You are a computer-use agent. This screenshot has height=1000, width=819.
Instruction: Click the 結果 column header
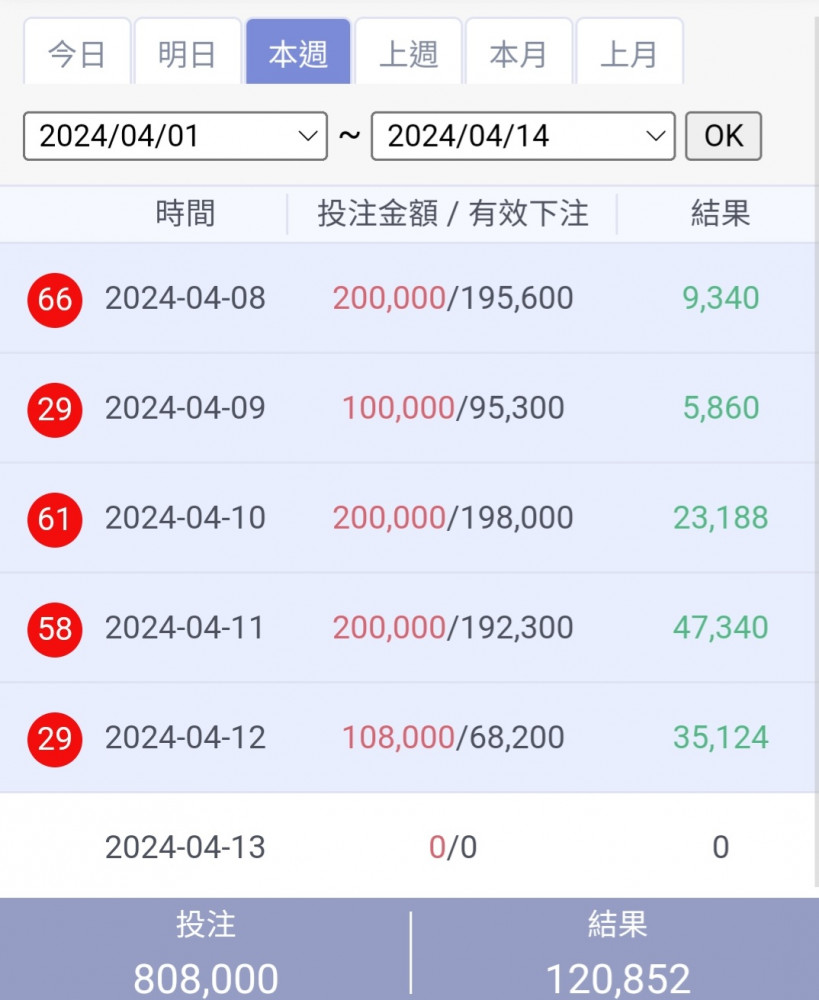point(720,214)
